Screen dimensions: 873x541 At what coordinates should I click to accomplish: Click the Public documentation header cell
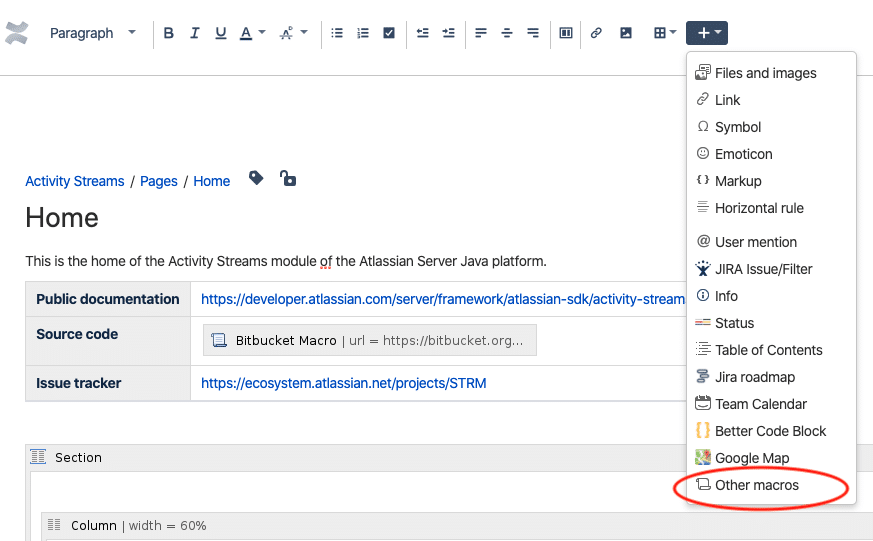pyautogui.click(x=108, y=299)
